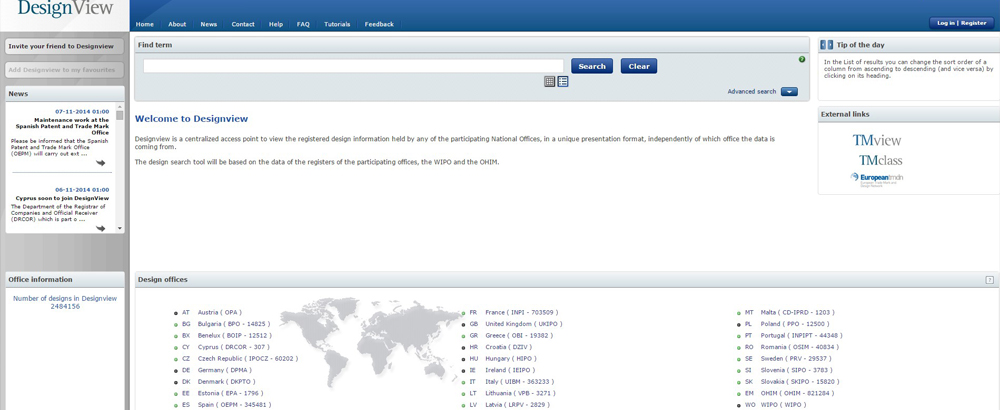Click the Log in link

coord(946,23)
